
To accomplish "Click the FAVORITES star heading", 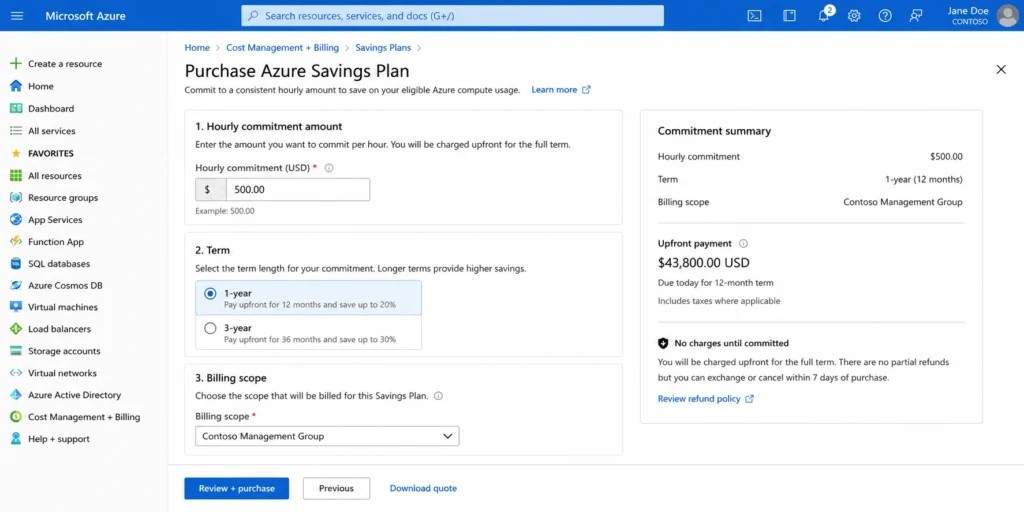I will coord(42,153).
